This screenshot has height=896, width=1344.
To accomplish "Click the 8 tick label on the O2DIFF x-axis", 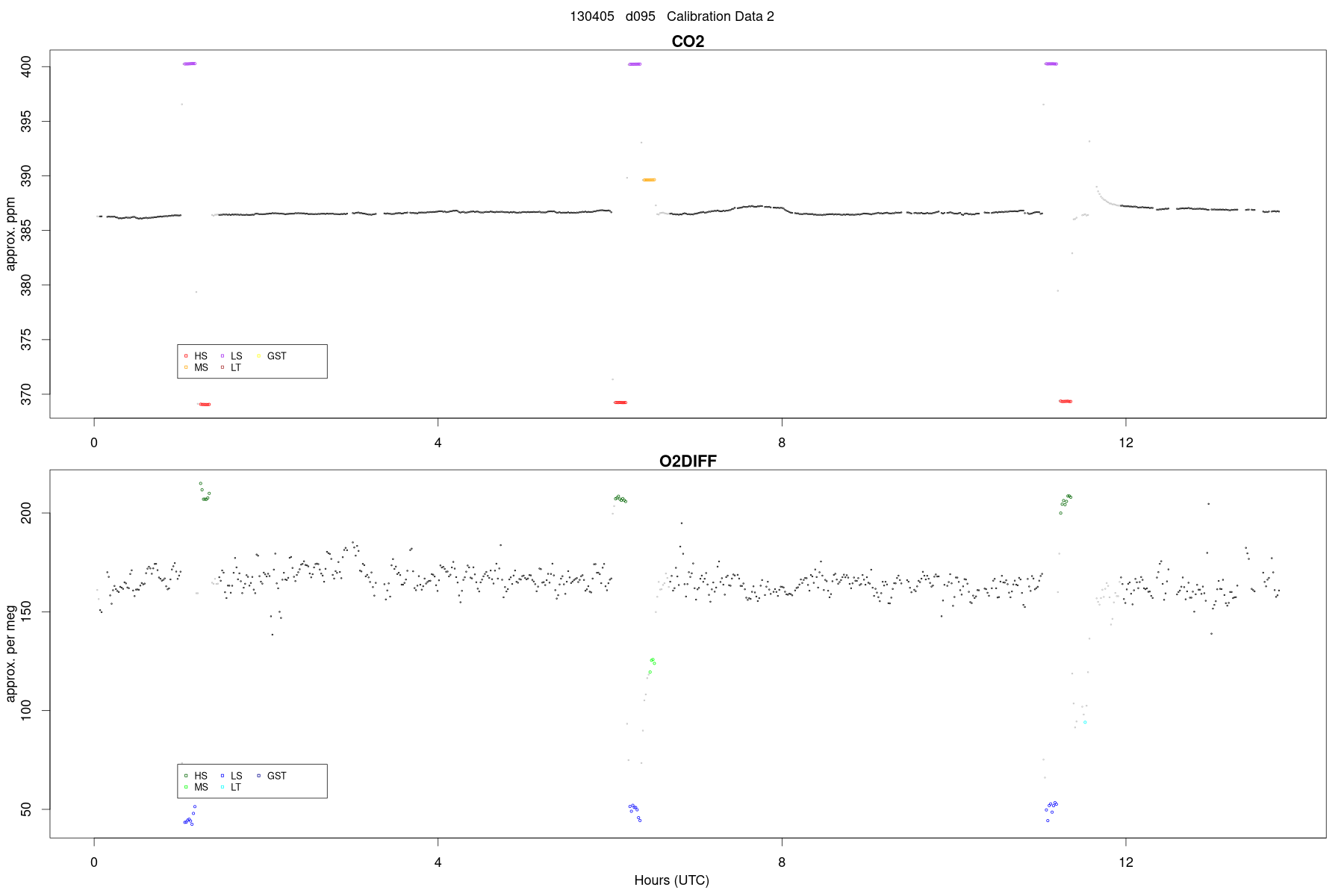I will click(782, 862).
